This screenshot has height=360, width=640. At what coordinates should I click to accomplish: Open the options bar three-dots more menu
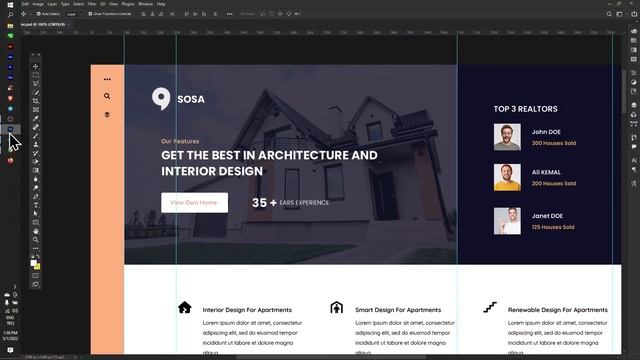click(x=229, y=14)
